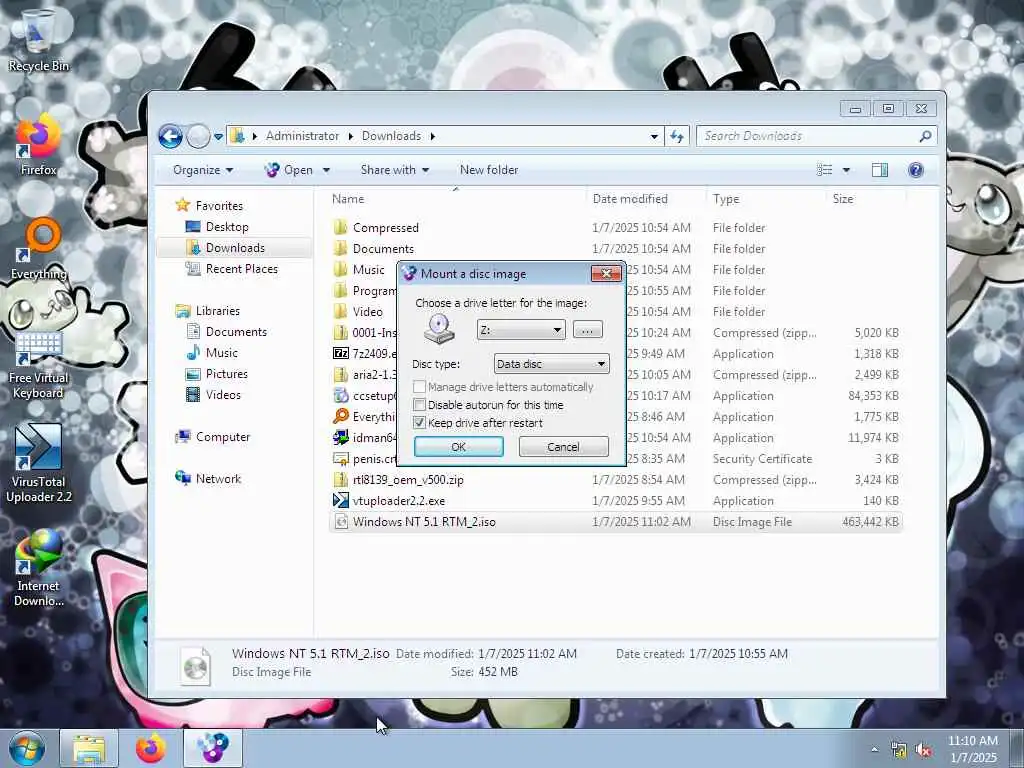The width and height of the screenshot is (1024, 768).
Task: Select the rtl8139_oem_v500.zip file icon
Action: click(340, 479)
